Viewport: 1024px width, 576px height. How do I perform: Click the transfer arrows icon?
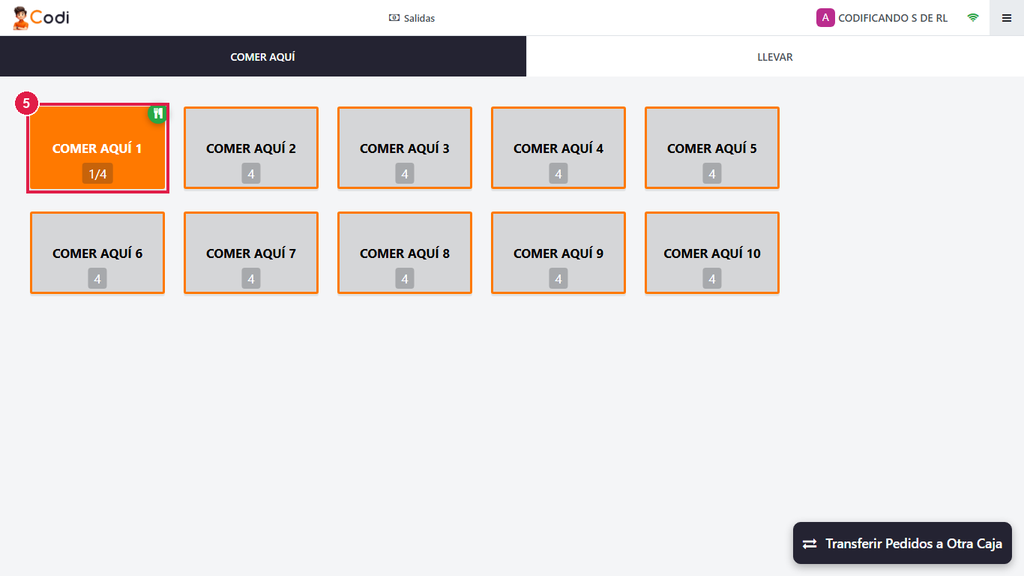pyautogui.click(x=810, y=543)
